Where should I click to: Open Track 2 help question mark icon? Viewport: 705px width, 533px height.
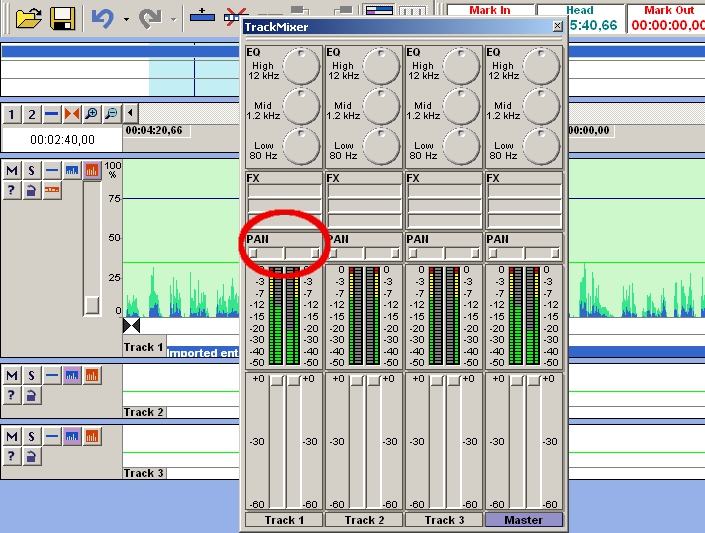pyautogui.click(x=12, y=395)
